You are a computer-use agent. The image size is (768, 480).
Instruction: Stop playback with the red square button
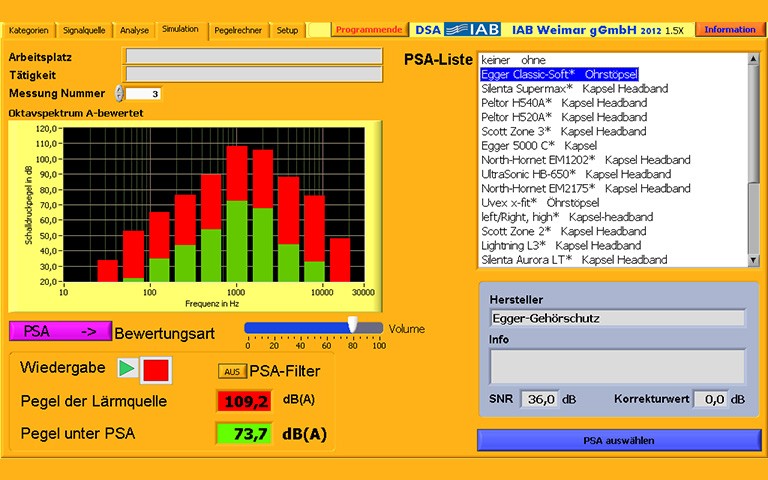pyautogui.click(x=156, y=369)
